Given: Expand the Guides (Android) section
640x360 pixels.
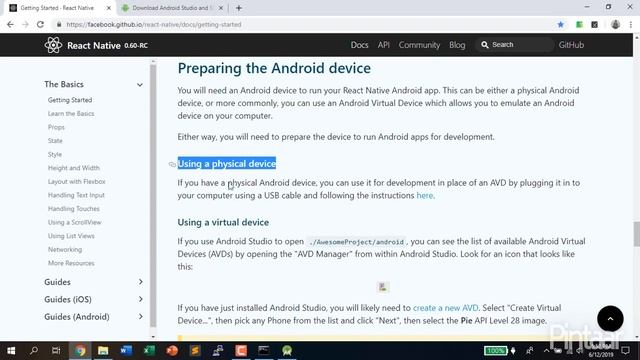Looking at the screenshot, I should [140, 317].
